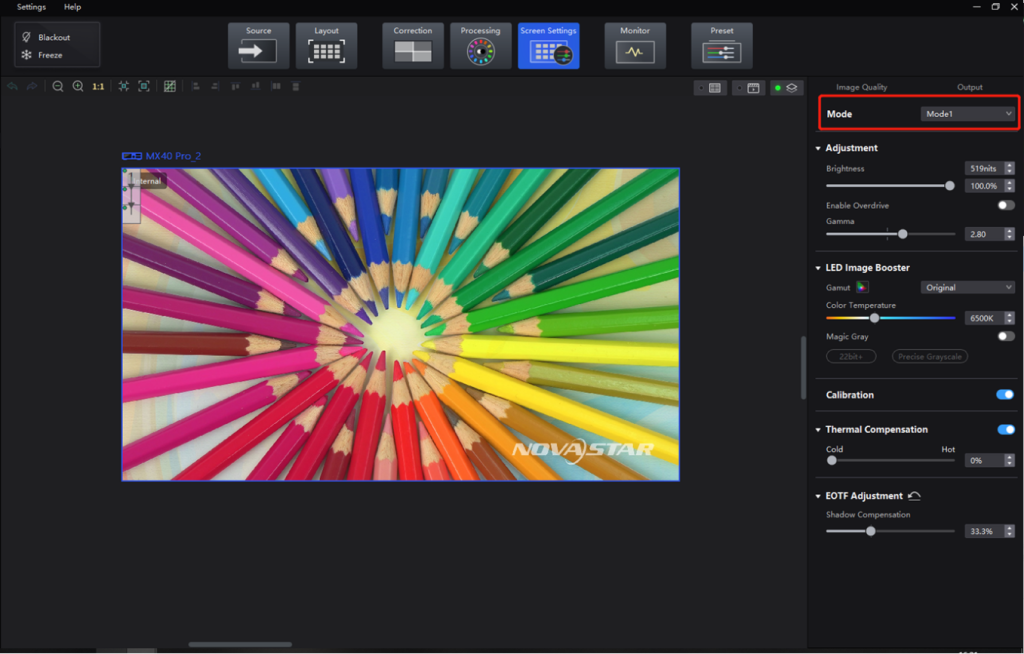The width and height of the screenshot is (1024, 654).
Task: Click the align right icon
Action: pos(215,86)
